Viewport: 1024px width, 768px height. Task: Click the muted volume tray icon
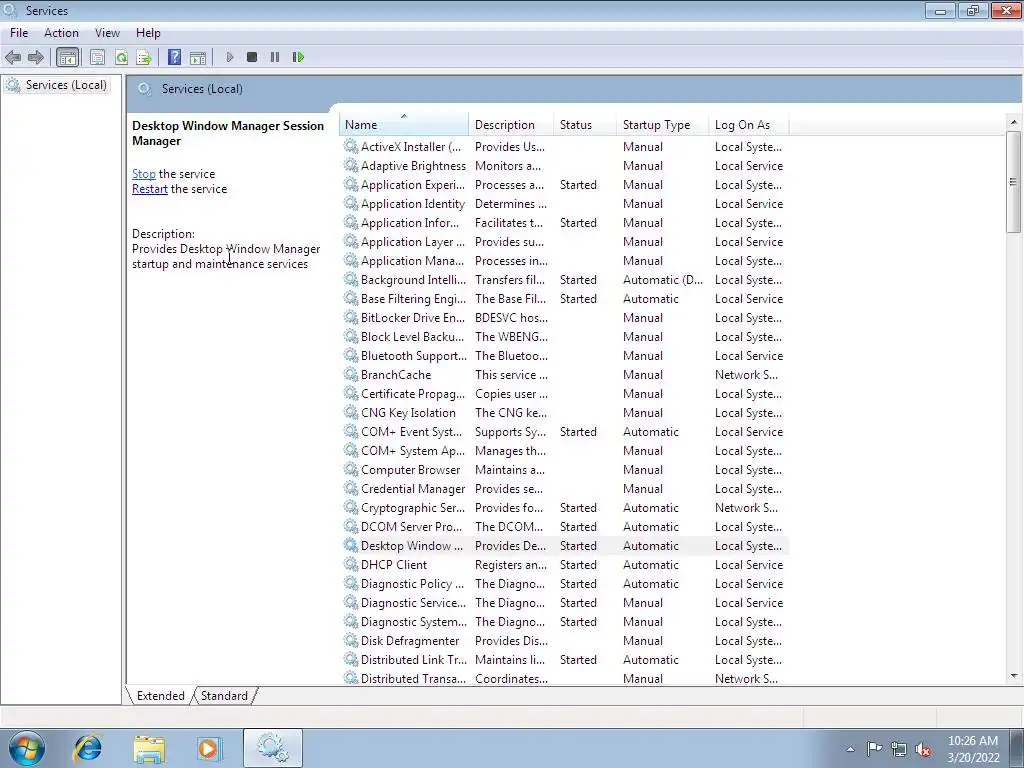pos(923,750)
